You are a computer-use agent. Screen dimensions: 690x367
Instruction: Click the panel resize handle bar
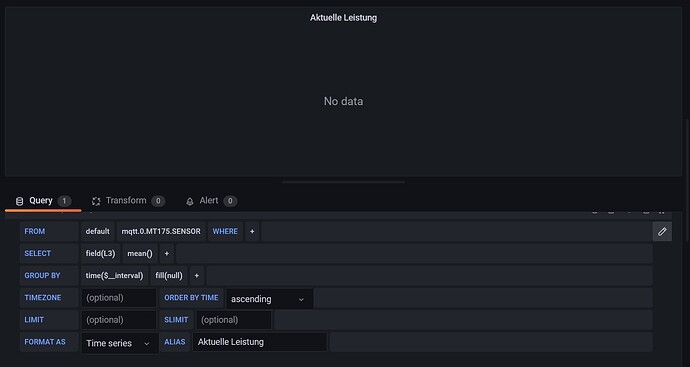click(343, 182)
